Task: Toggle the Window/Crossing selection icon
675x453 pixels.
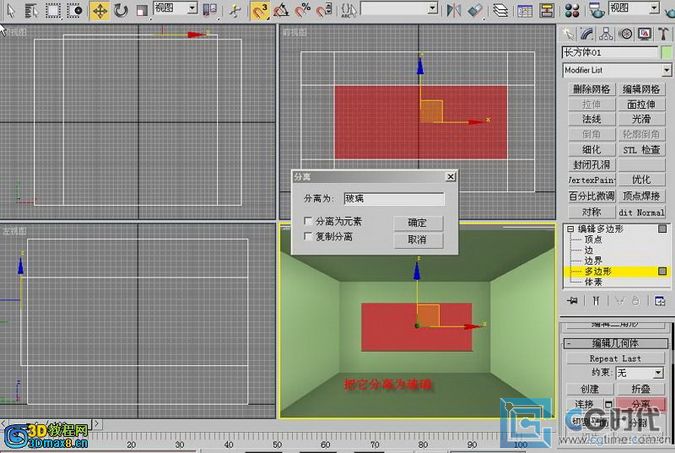Action: tap(75, 10)
